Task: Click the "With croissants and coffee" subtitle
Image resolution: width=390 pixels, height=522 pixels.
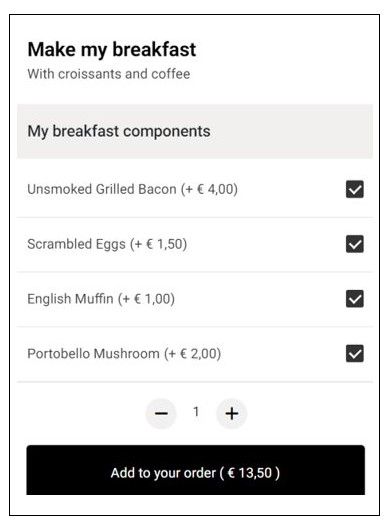Action: coord(109,74)
